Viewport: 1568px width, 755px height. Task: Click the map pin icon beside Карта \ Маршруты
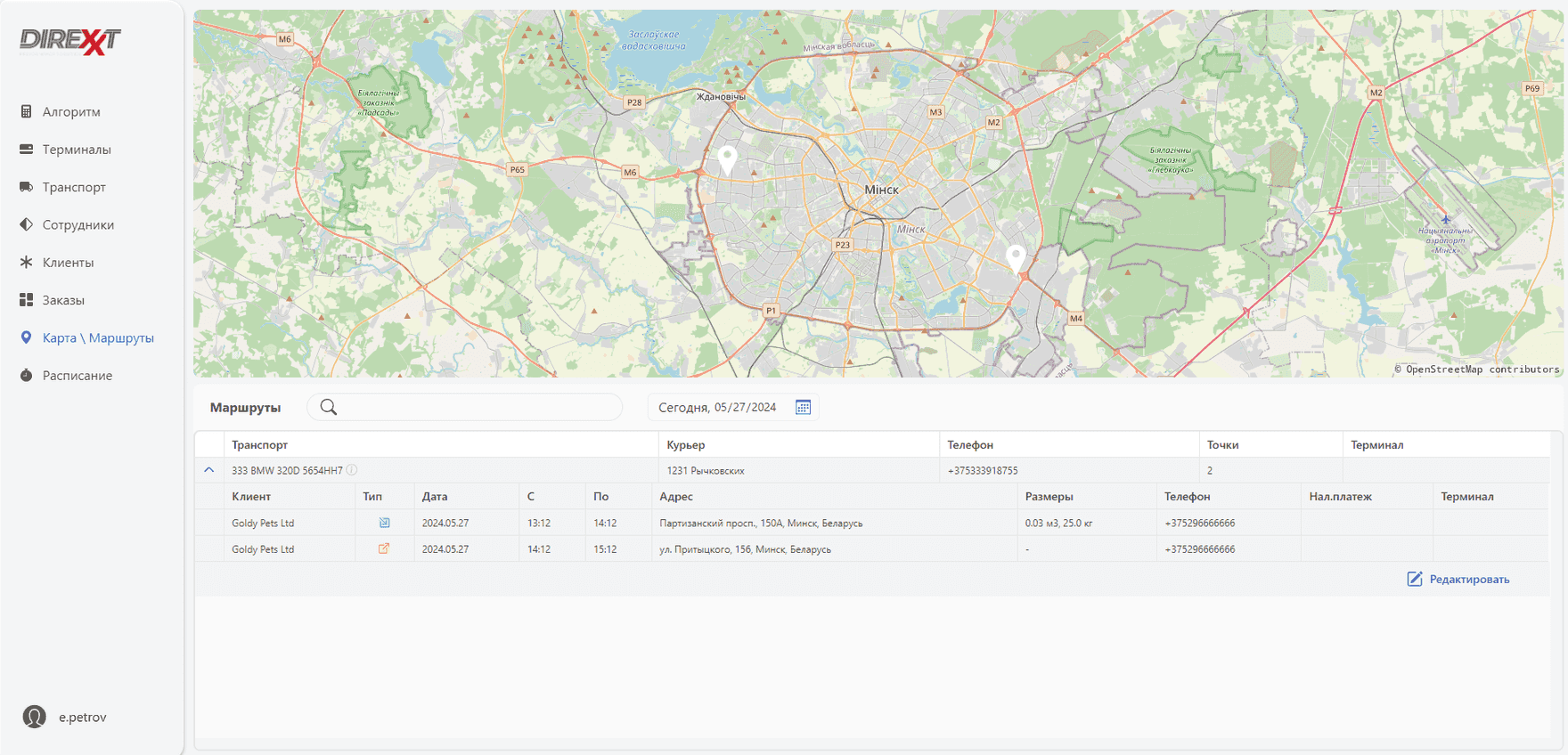pyautogui.click(x=26, y=337)
